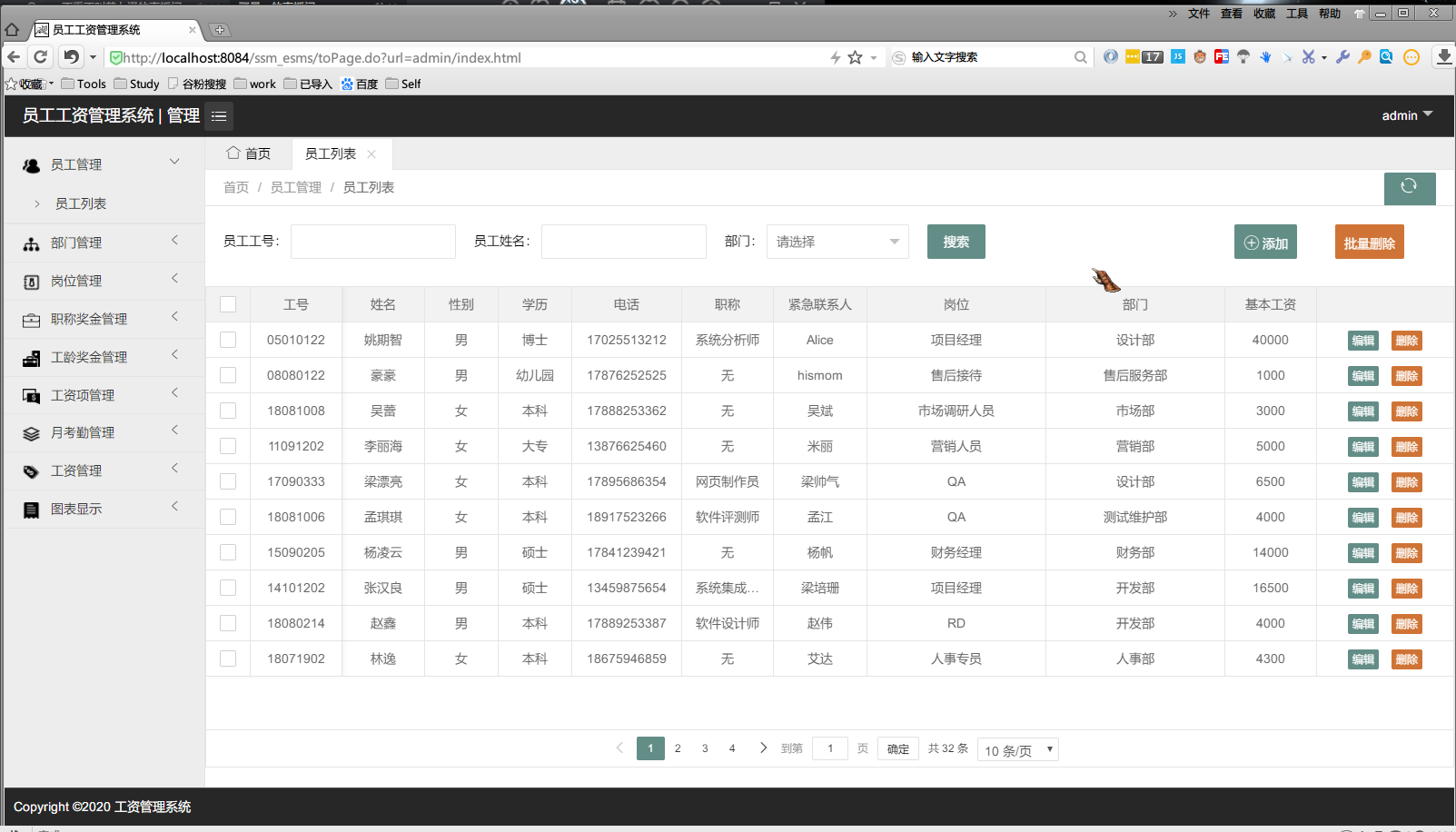Click the 部门管理 hierarchy icon
Viewport: 1456px width, 832px height.
[32, 243]
